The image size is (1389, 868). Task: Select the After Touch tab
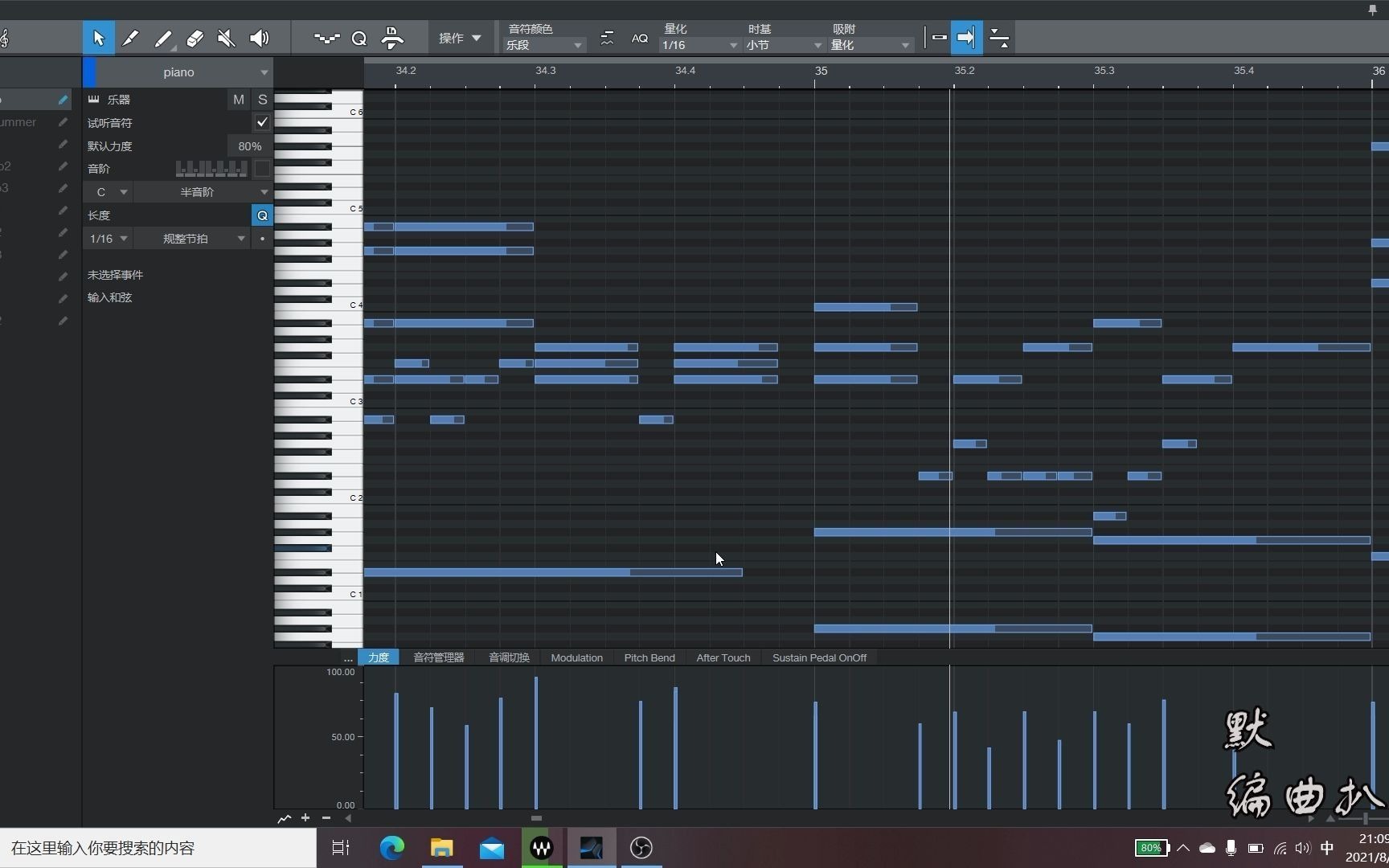coord(723,657)
